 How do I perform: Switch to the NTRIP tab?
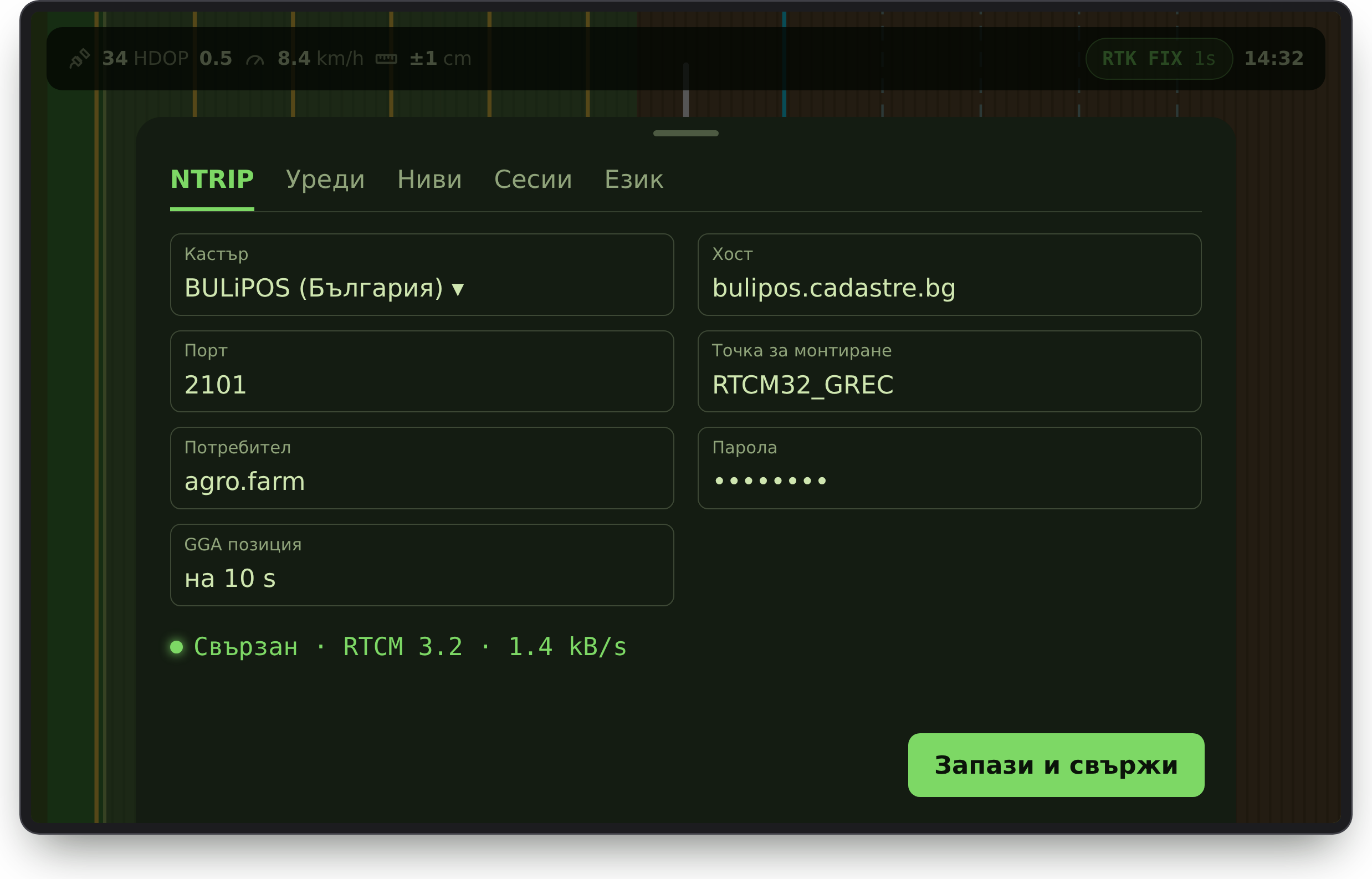coord(212,179)
